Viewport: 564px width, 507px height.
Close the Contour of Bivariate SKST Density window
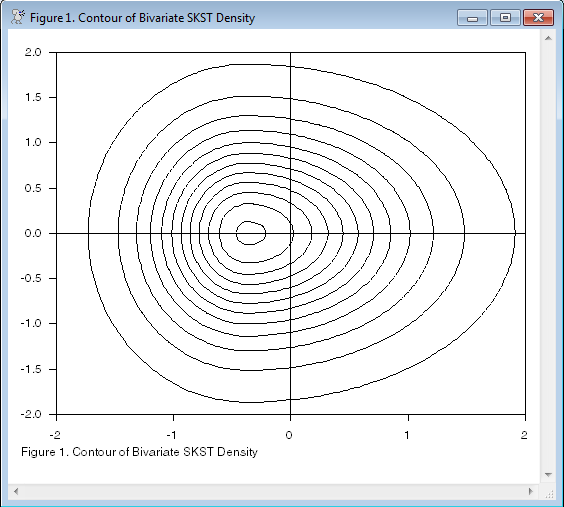click(x=538, y=18)
